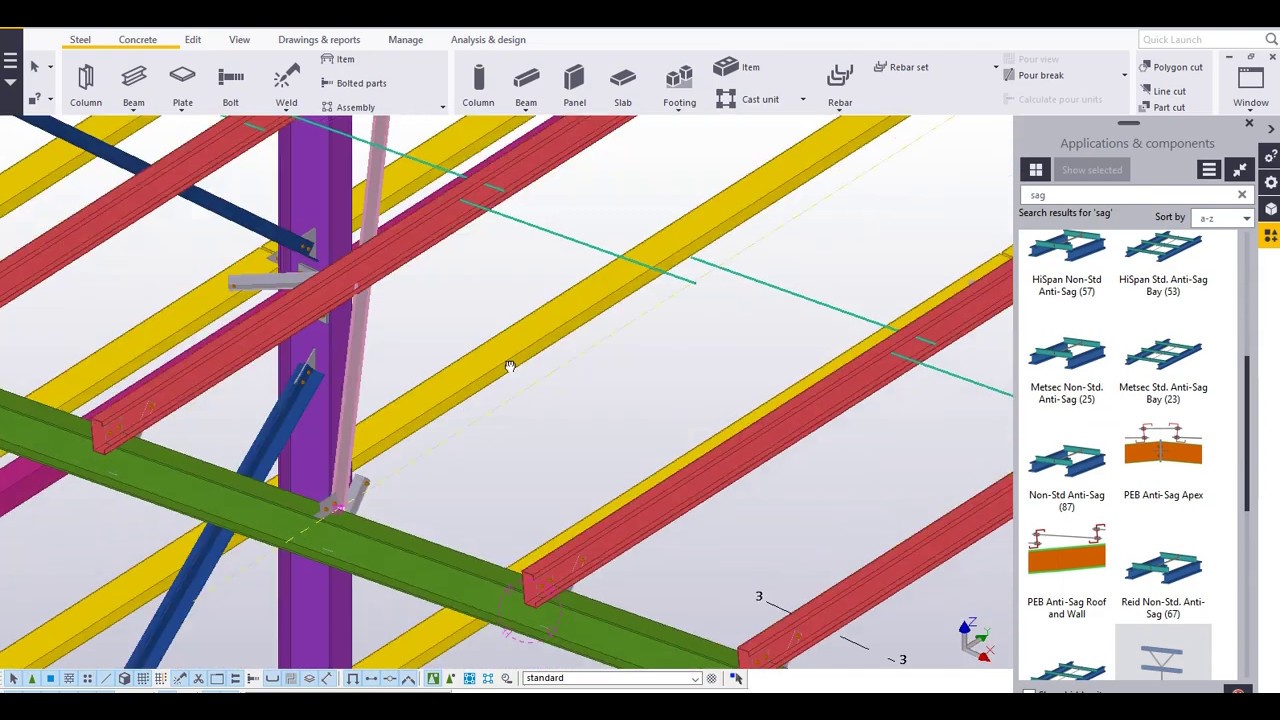This screenshot has height=720, width=1280.
Task: Open the View tab
Action: (x=239, y=39)
